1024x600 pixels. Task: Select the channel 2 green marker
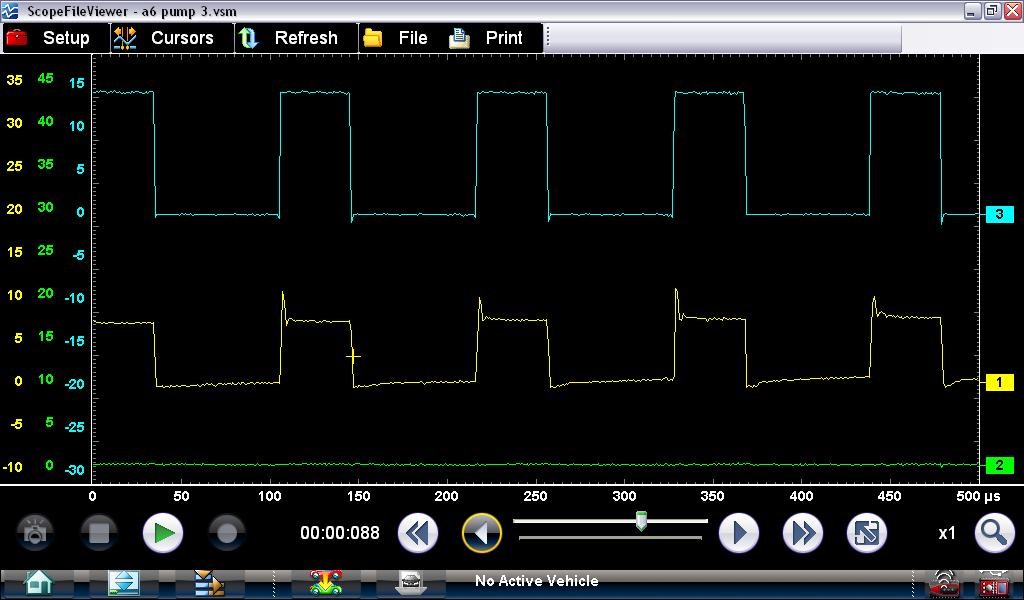[x=999, y=465]
